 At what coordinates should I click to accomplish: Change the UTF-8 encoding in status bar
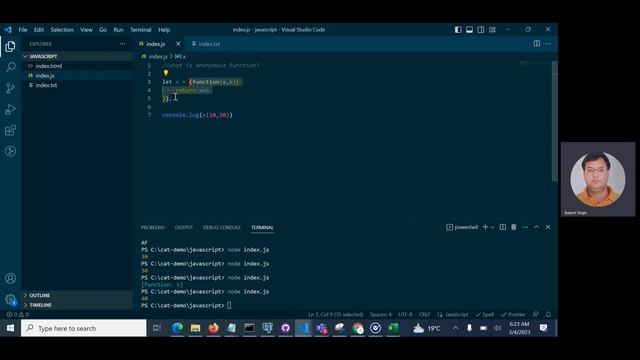pos(405,314)
